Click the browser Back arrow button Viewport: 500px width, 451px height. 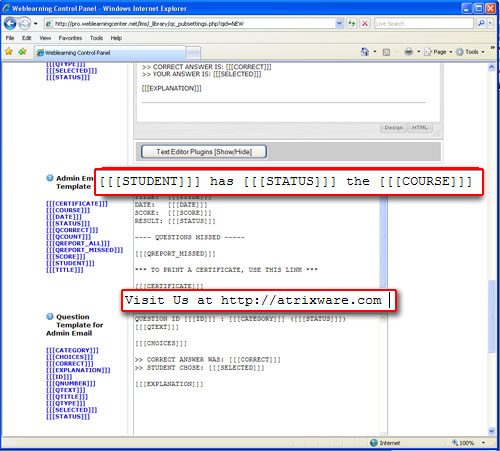10,24
